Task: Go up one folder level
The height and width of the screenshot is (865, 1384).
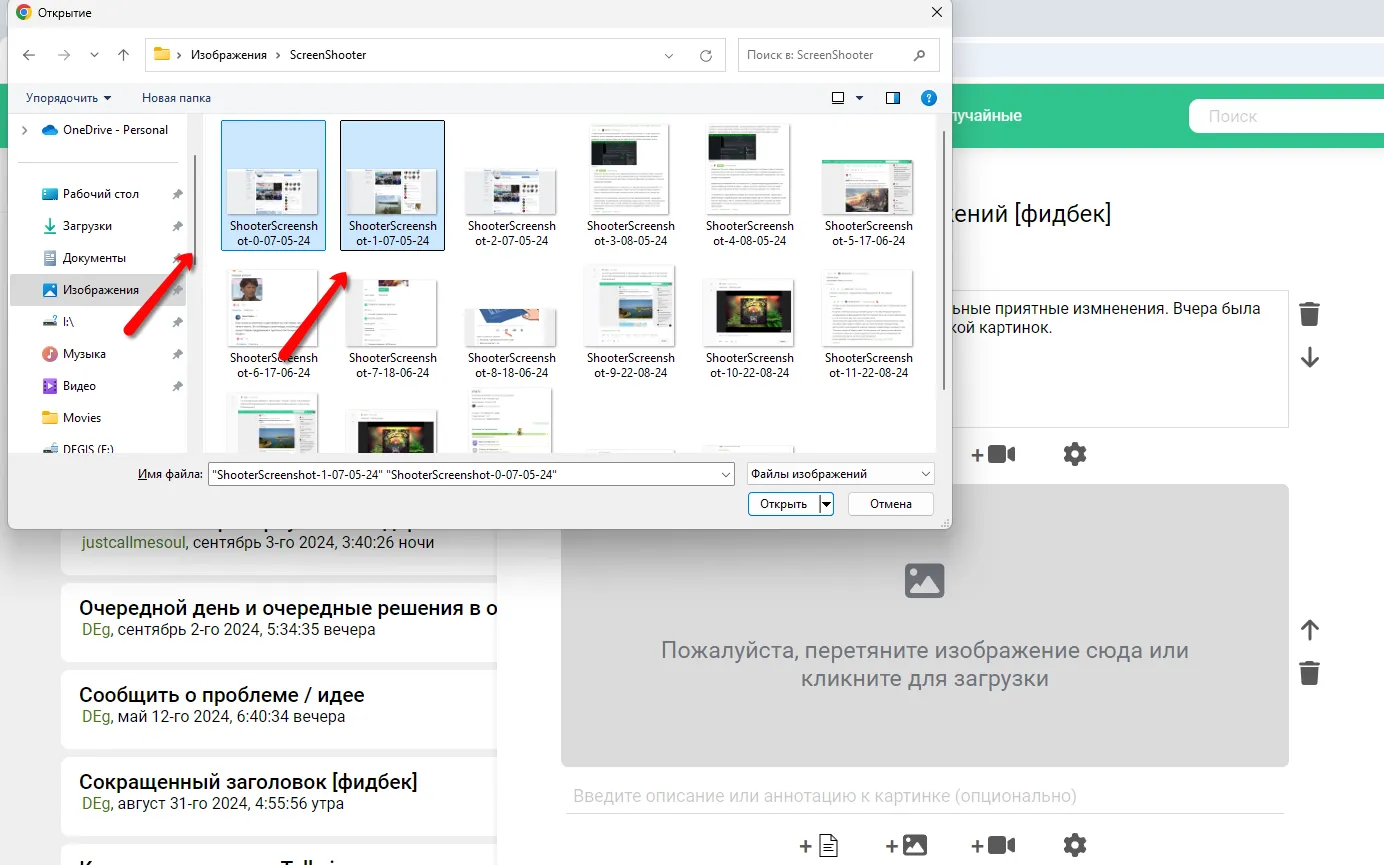Action: 124,56
